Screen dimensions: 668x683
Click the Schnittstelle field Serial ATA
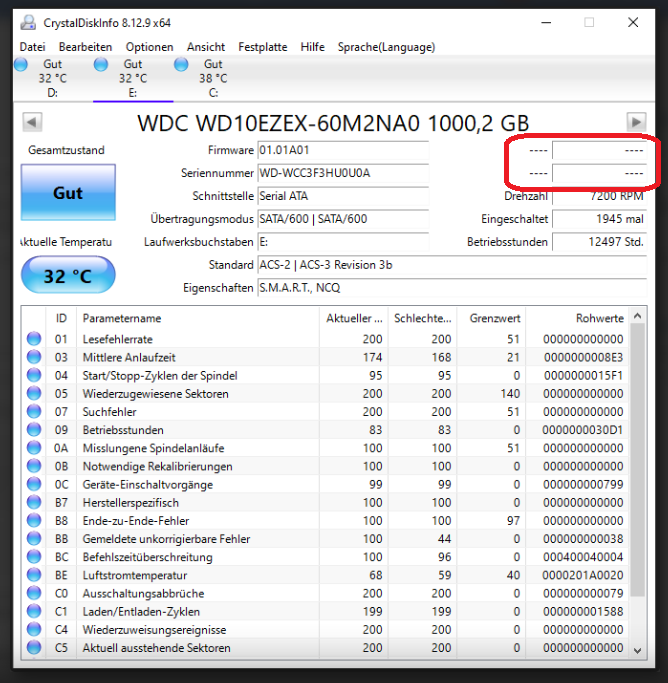click(x=343, y=196)
